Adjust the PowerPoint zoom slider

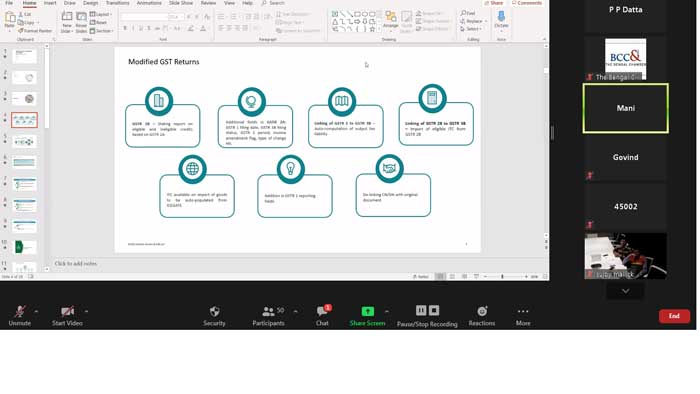(x=503, y=277)
